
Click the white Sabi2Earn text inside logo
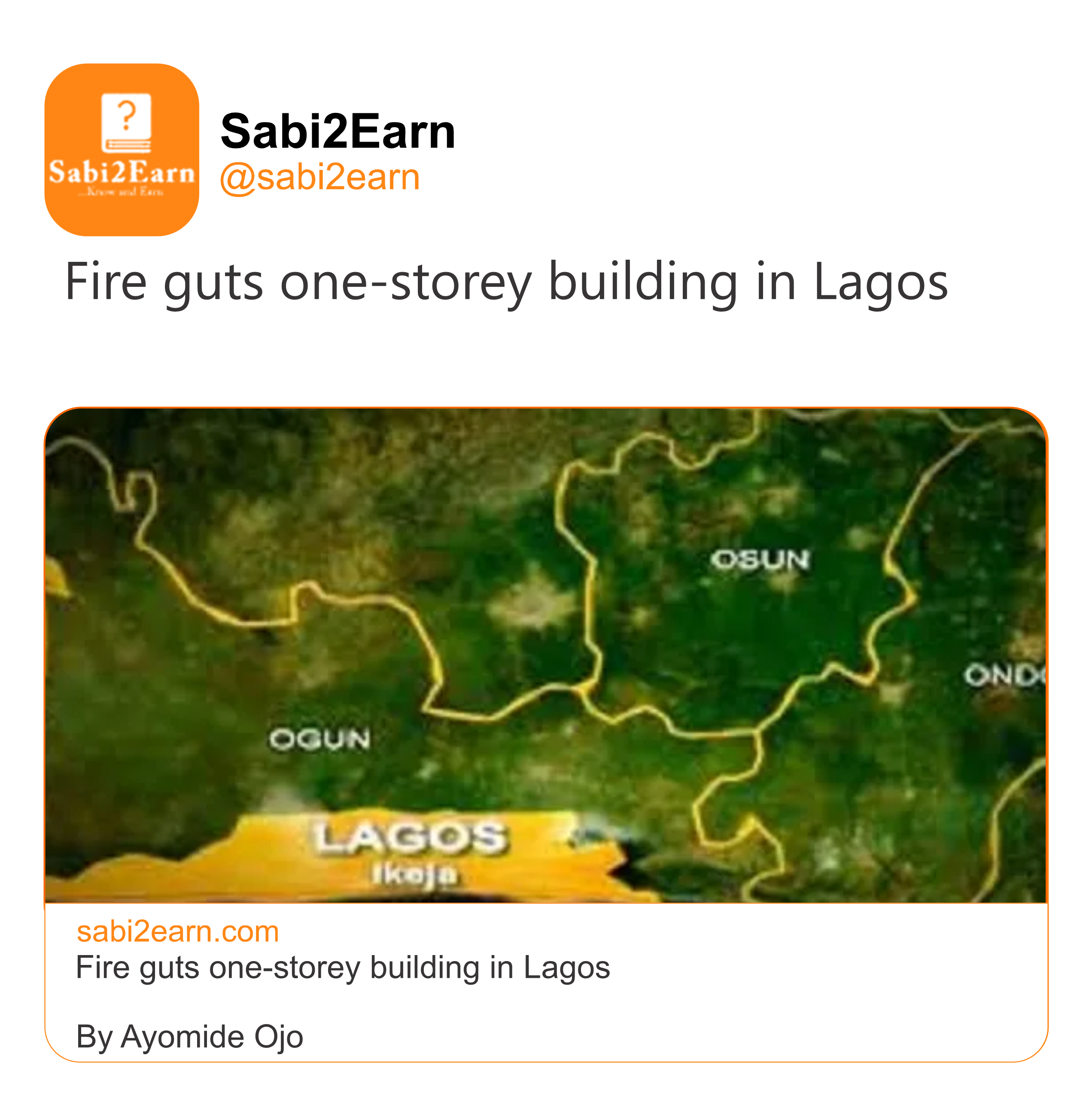(122, 172)
